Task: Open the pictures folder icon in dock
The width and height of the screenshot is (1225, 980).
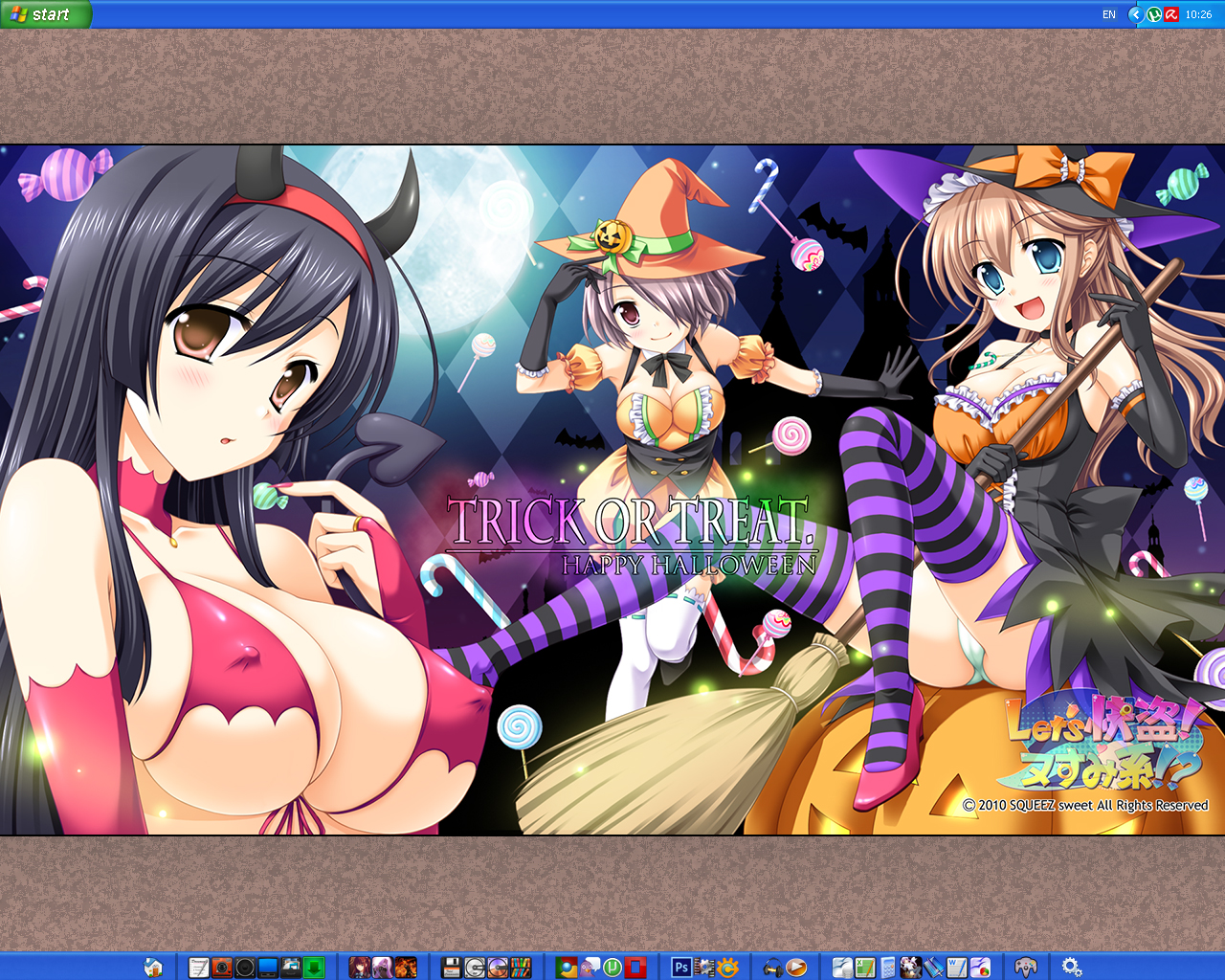Action: 291,968
